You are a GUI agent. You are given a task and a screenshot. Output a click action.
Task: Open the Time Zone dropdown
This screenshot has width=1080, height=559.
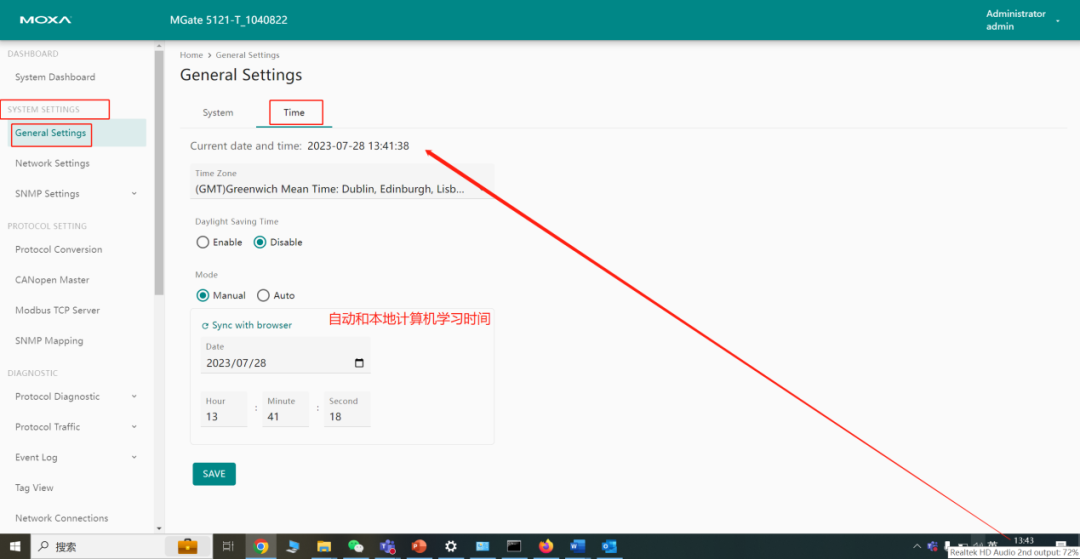pyautogui.click(x=342, y=182)
